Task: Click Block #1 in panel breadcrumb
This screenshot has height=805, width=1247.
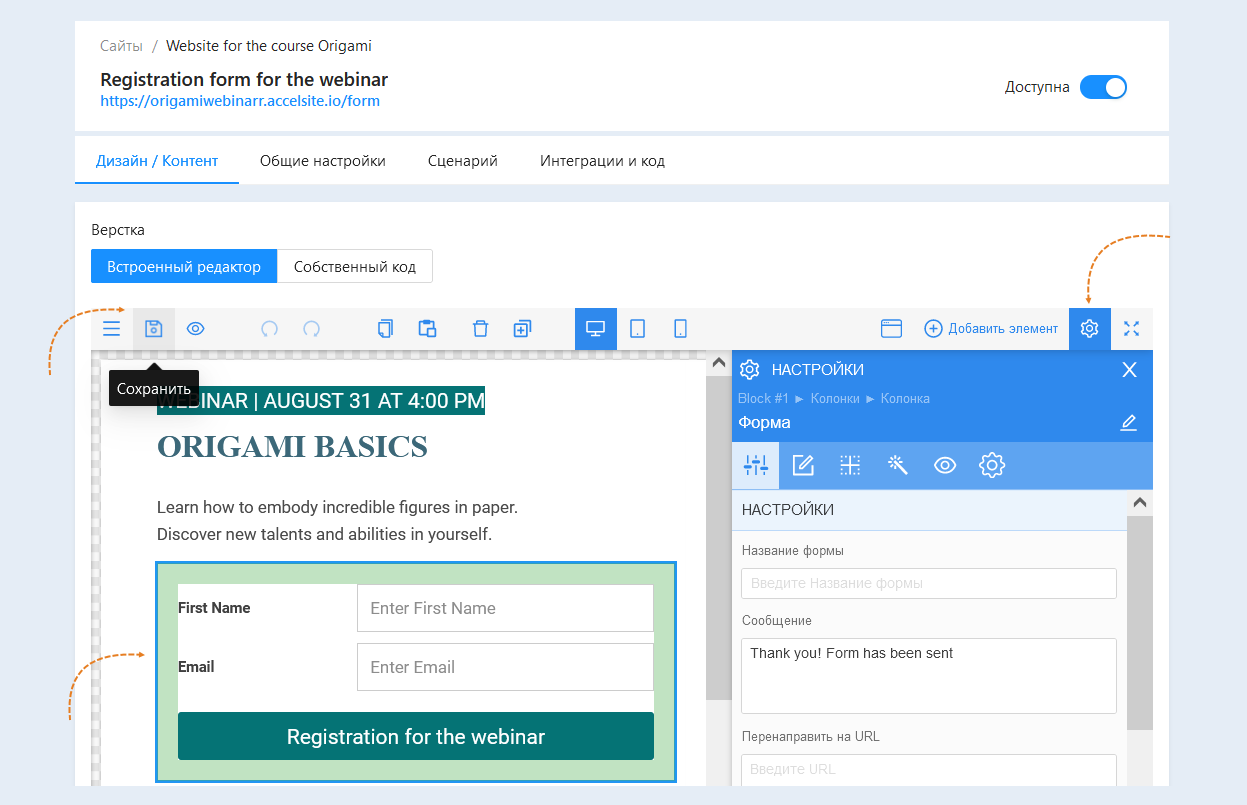Action: click(763, 398)
